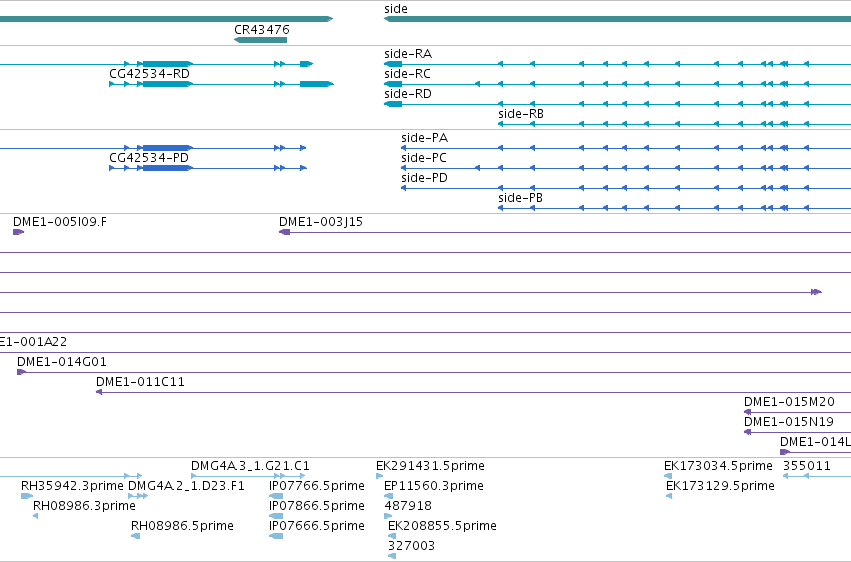Select the EK173034.5prime EST label
This screenshot has width=851, height=562.
[719, 466]
